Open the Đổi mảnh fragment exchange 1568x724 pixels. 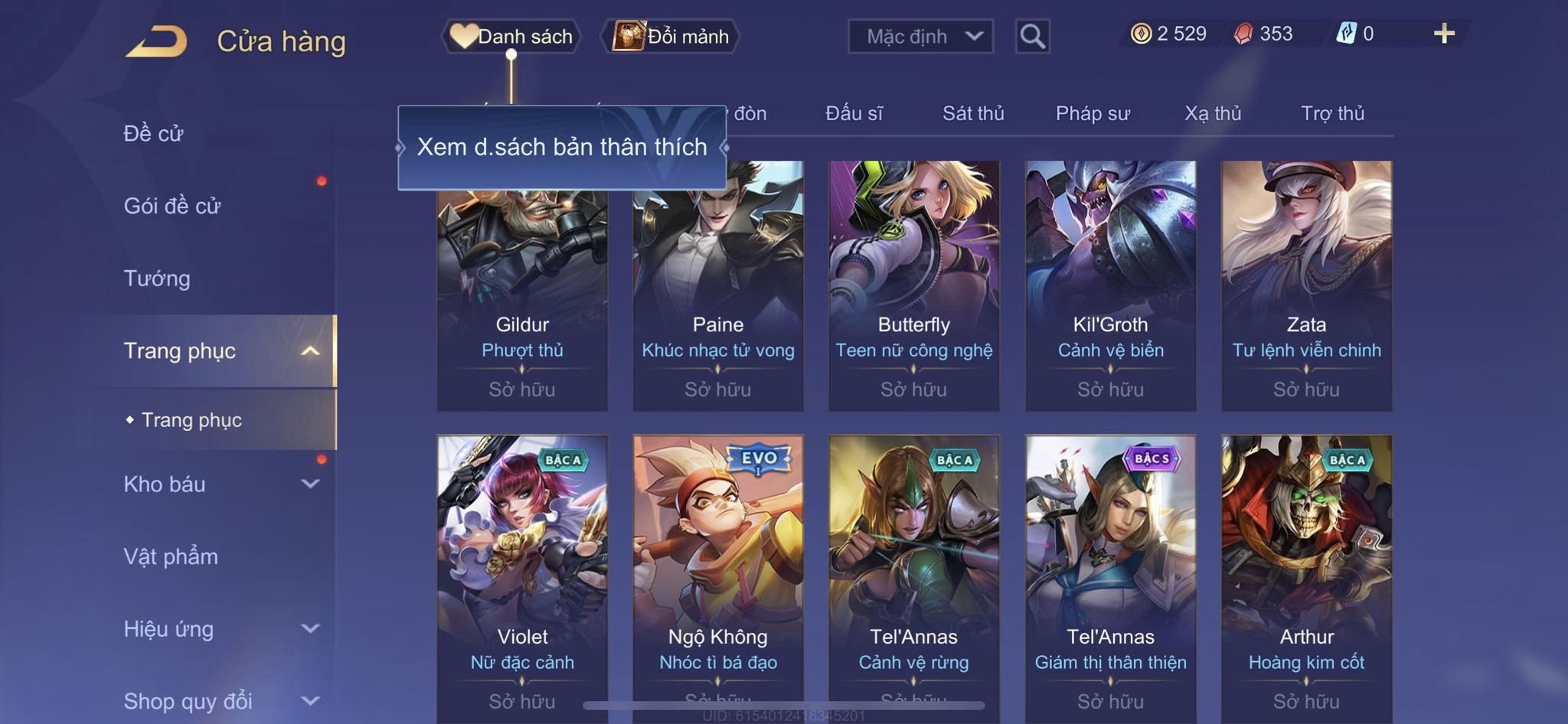click(x=670, y=36)
